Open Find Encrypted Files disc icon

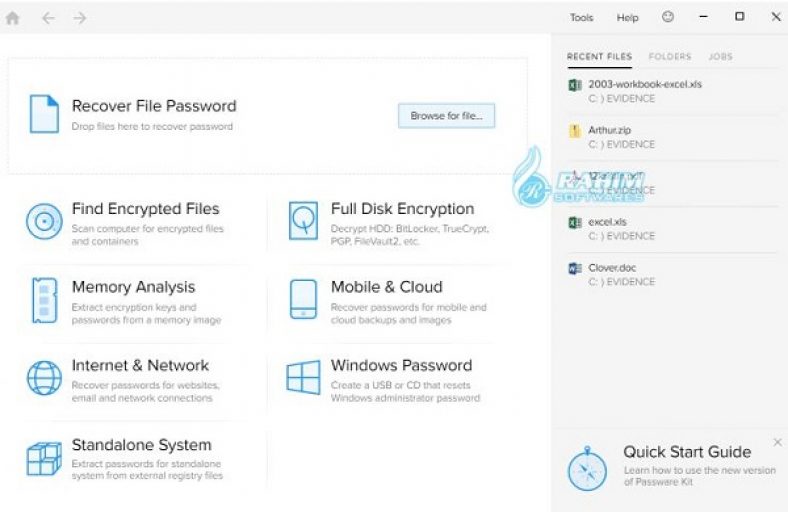click(x=44, y=219)
